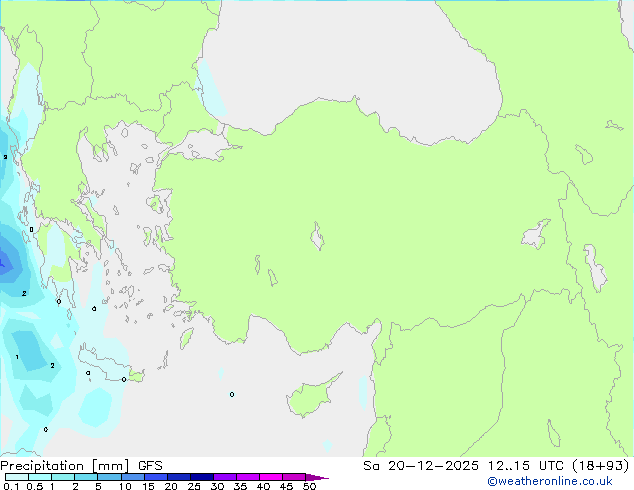Click the magenta swatch between 40 and 45
Screen dimensions: 634x490
click(271, 477)
